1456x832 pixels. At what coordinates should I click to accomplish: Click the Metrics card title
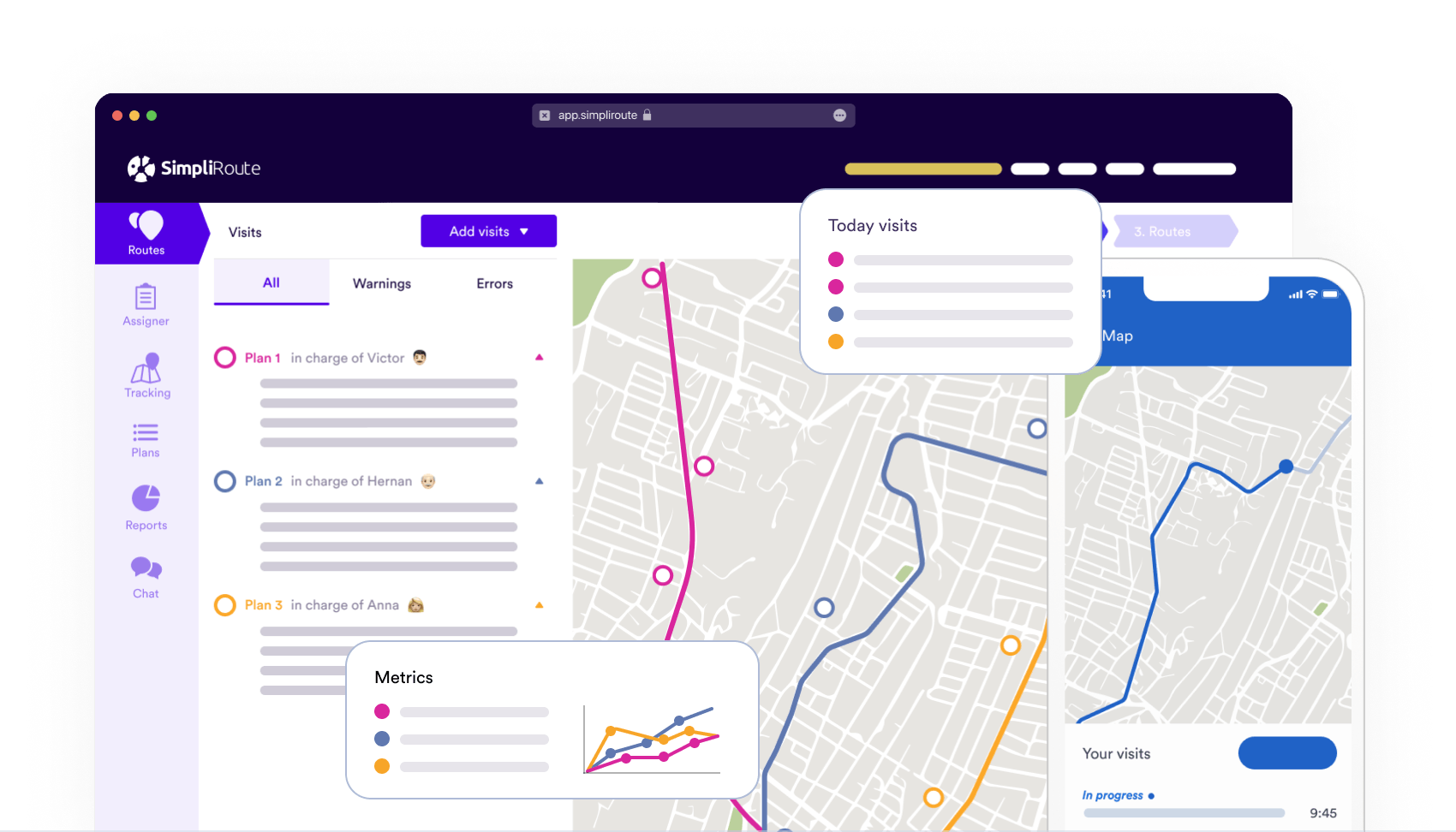403,677
